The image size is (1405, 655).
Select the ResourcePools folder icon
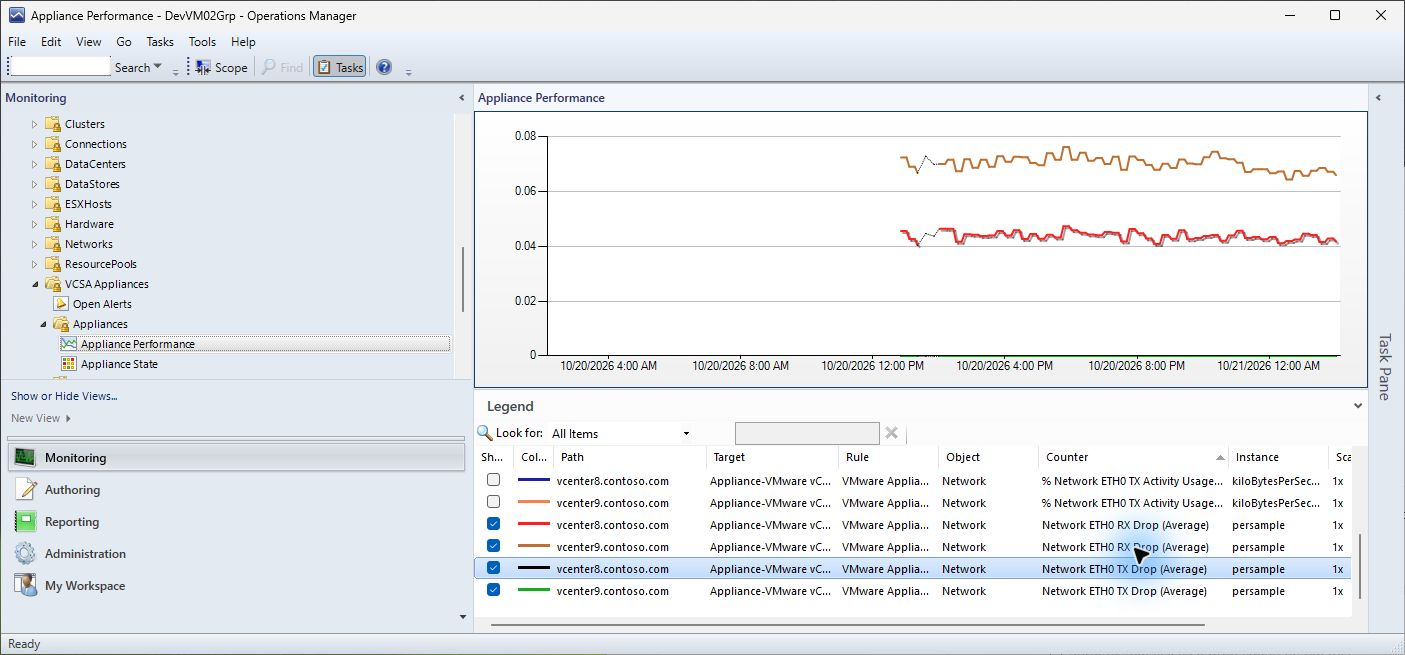[x=52, y=264]
